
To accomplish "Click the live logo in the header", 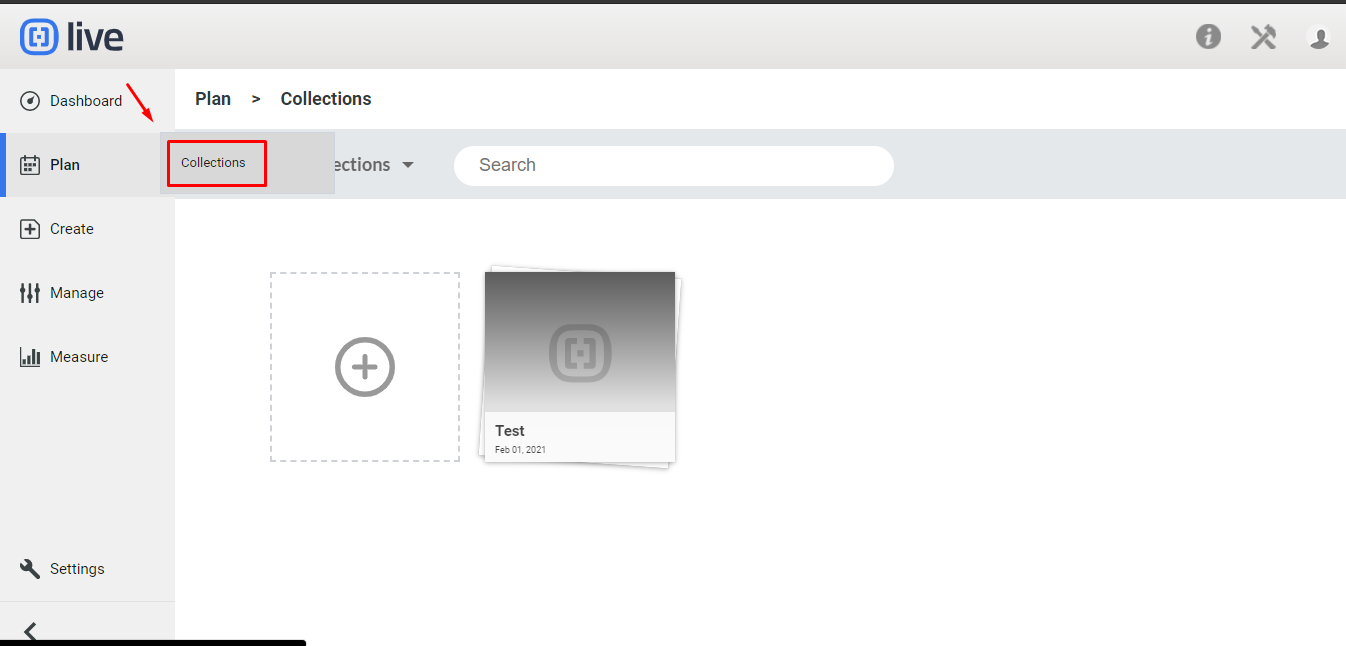I will (x=72, y=38).
